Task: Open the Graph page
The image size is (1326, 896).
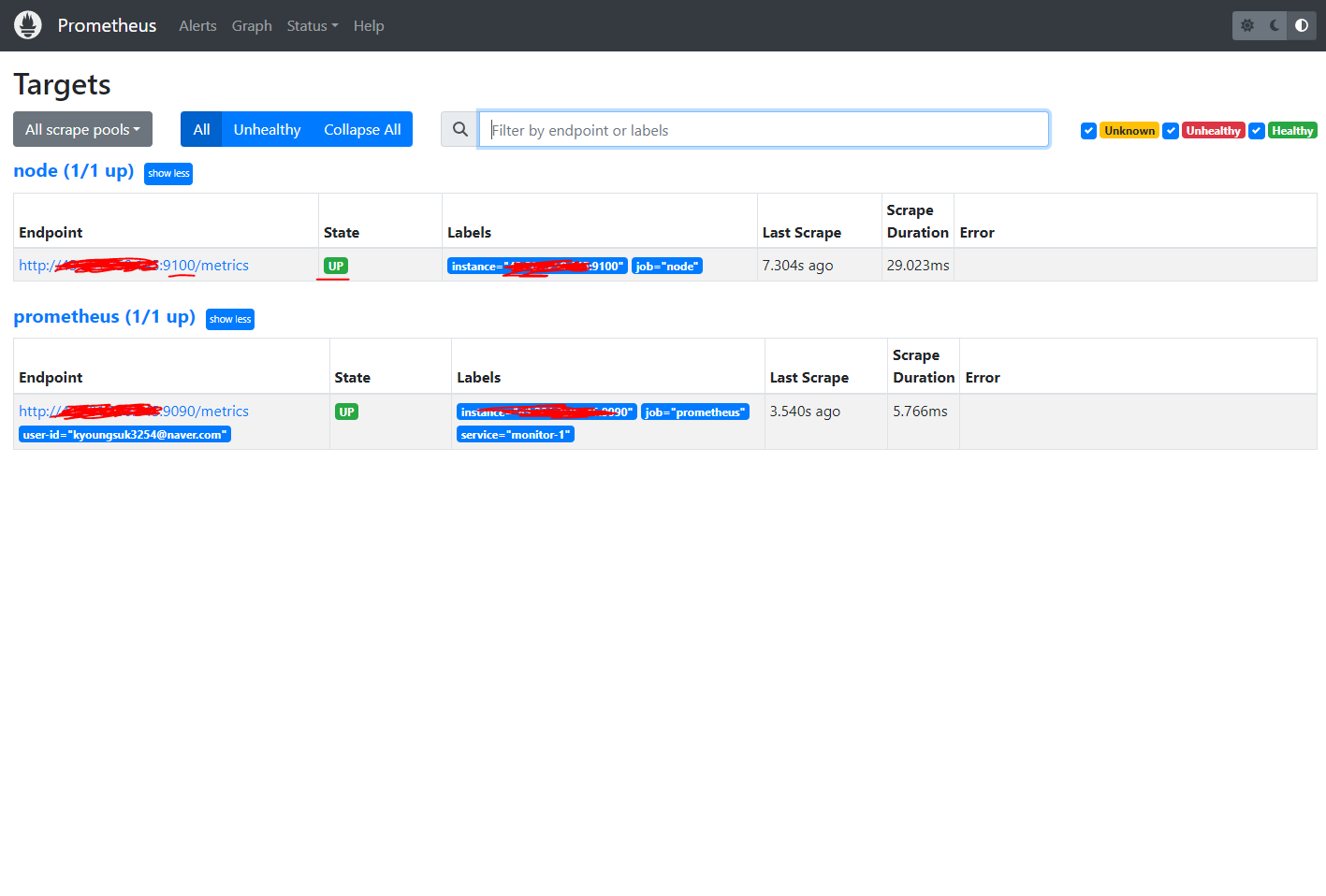Action: coord(252,26)
